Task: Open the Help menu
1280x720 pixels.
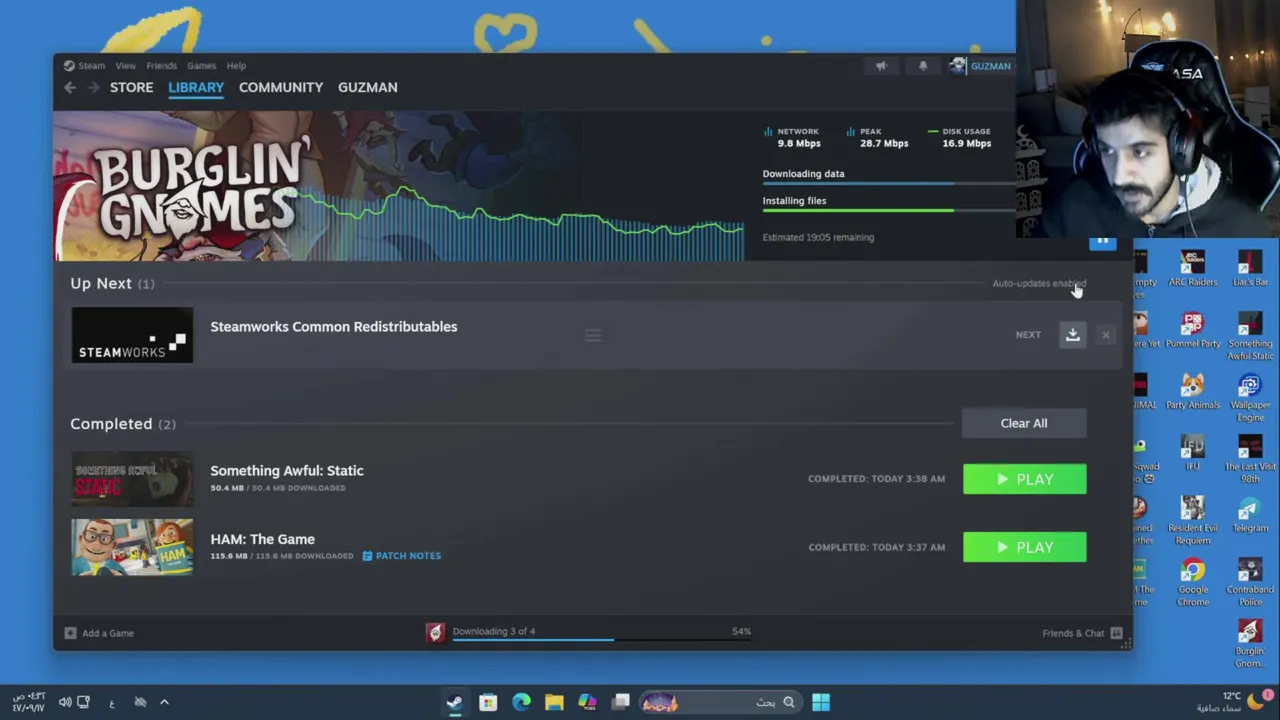Action: [x=236, y=66]
